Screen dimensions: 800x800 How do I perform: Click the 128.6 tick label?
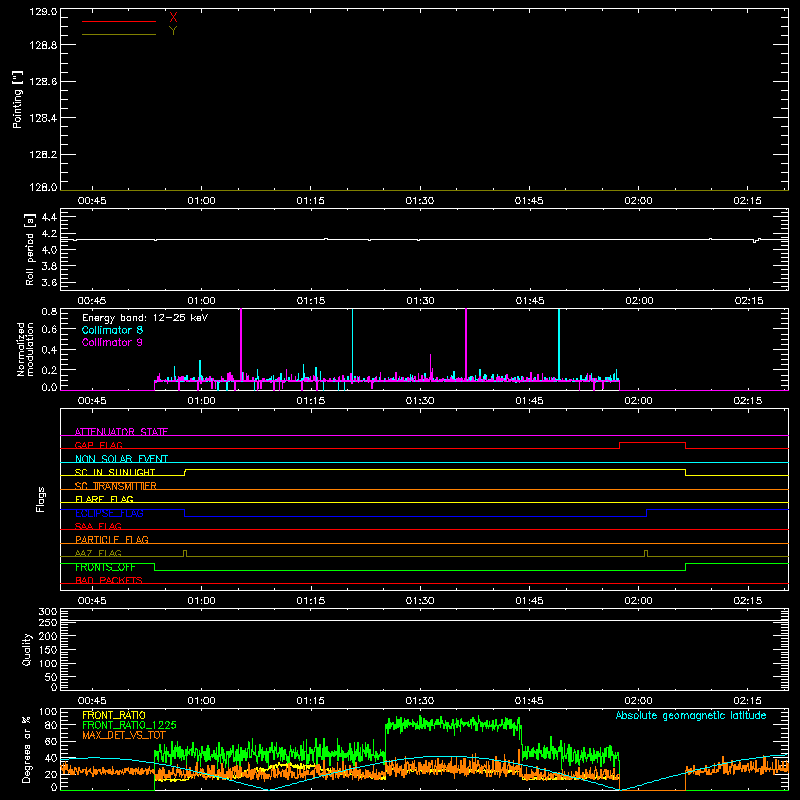point(43,82)
